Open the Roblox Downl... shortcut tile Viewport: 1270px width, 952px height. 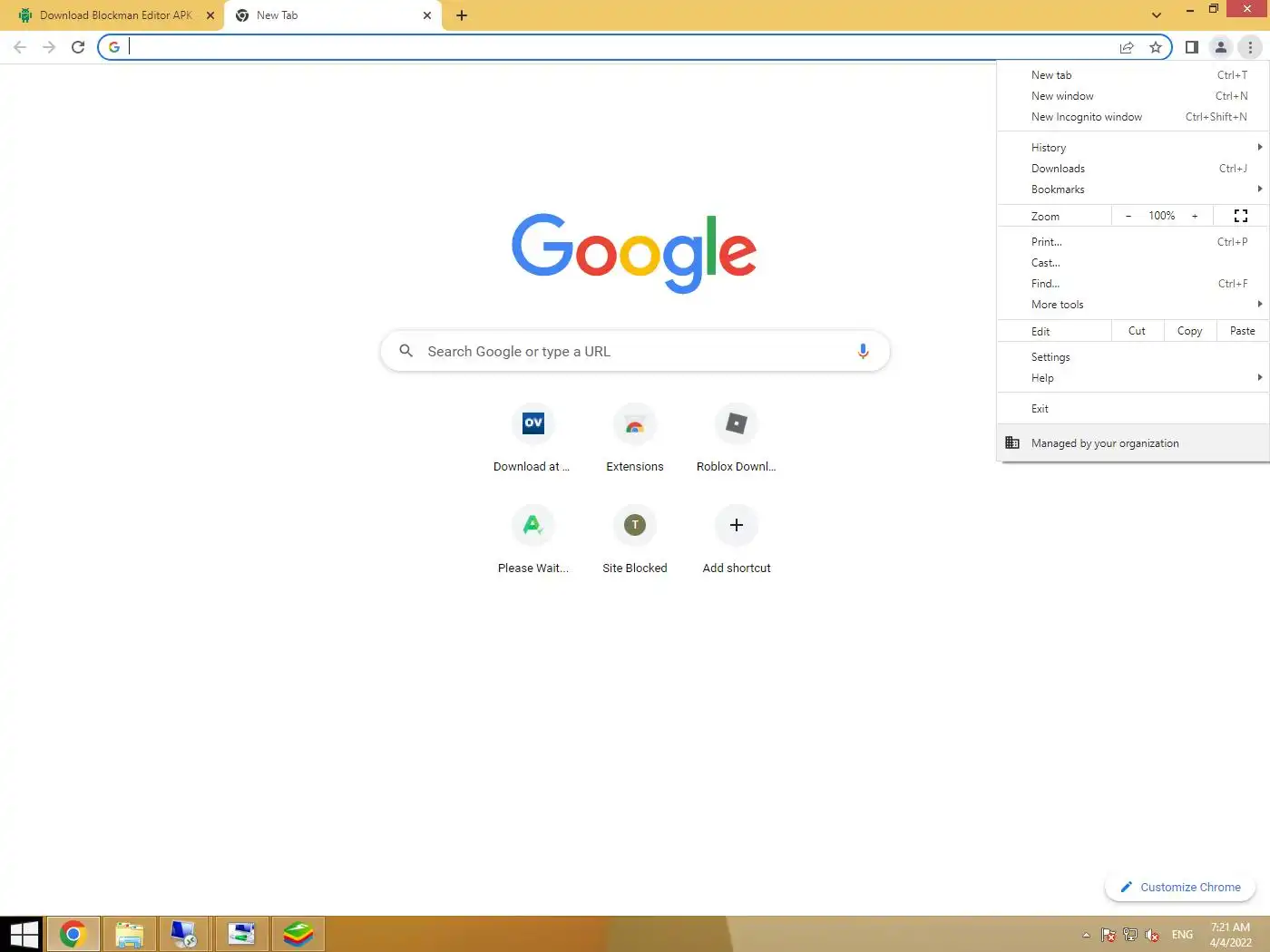[737, 439]
